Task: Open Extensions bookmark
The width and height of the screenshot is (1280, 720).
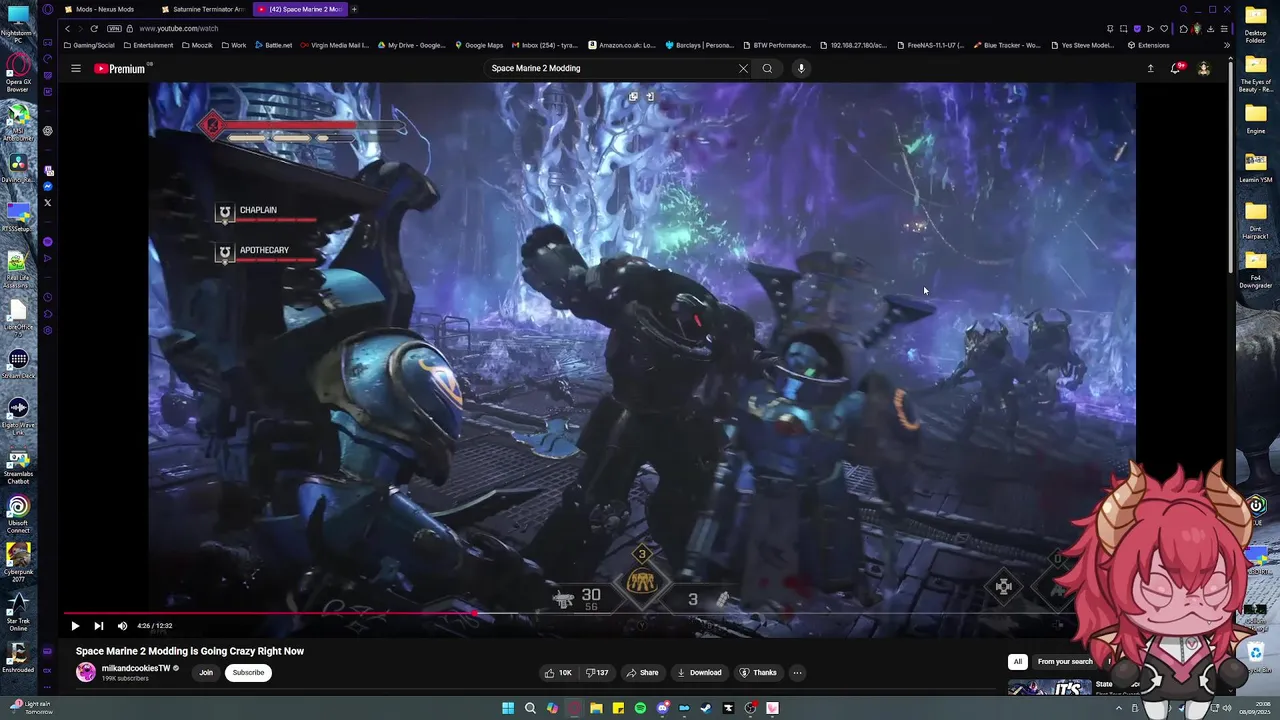Action: point(1148,45)
